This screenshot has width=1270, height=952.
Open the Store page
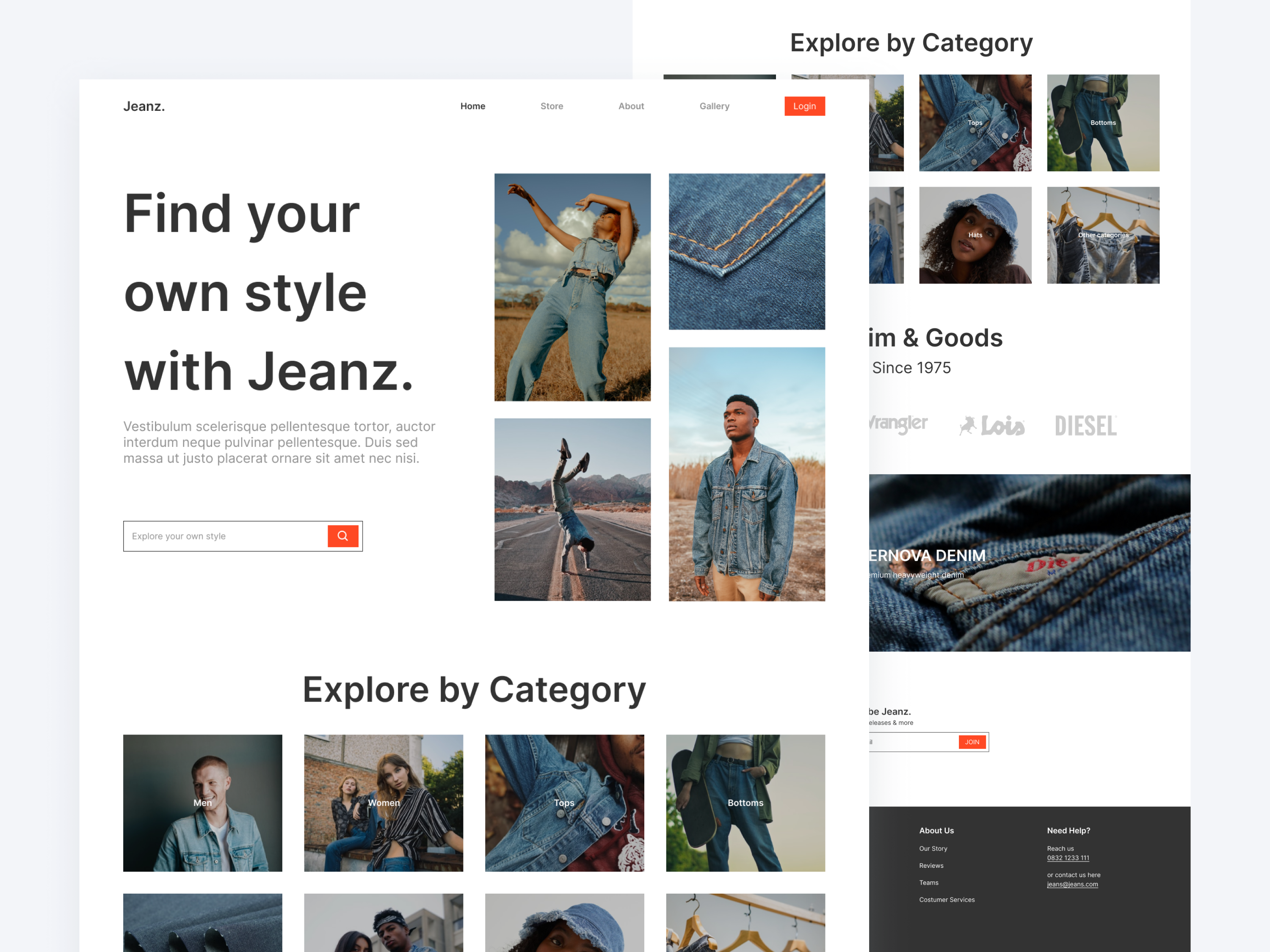point(551,106)
